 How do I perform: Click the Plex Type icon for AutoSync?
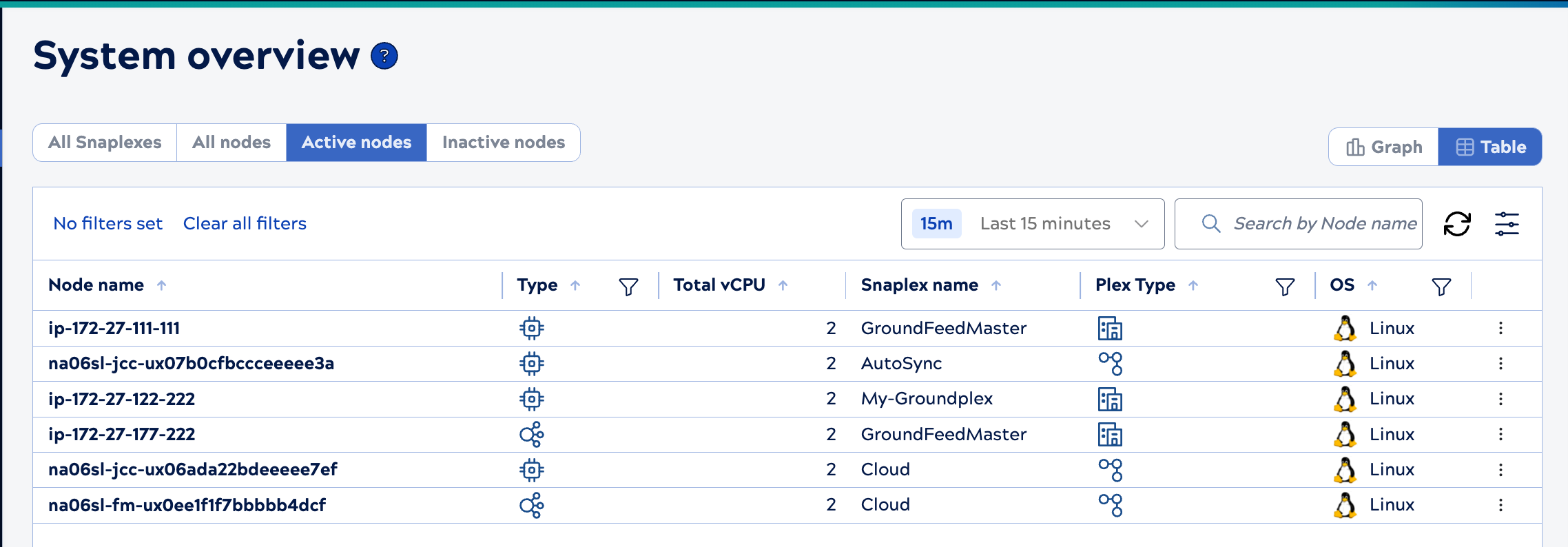click(1110, 364)
